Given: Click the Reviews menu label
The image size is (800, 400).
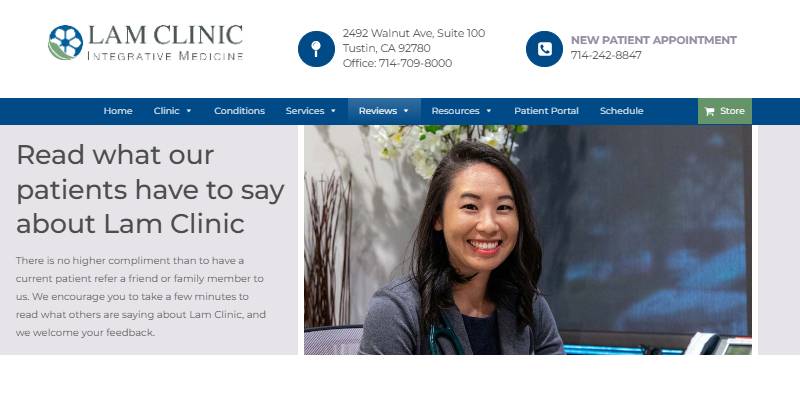Looking at the screenshot, I should [x=378, y=111].
